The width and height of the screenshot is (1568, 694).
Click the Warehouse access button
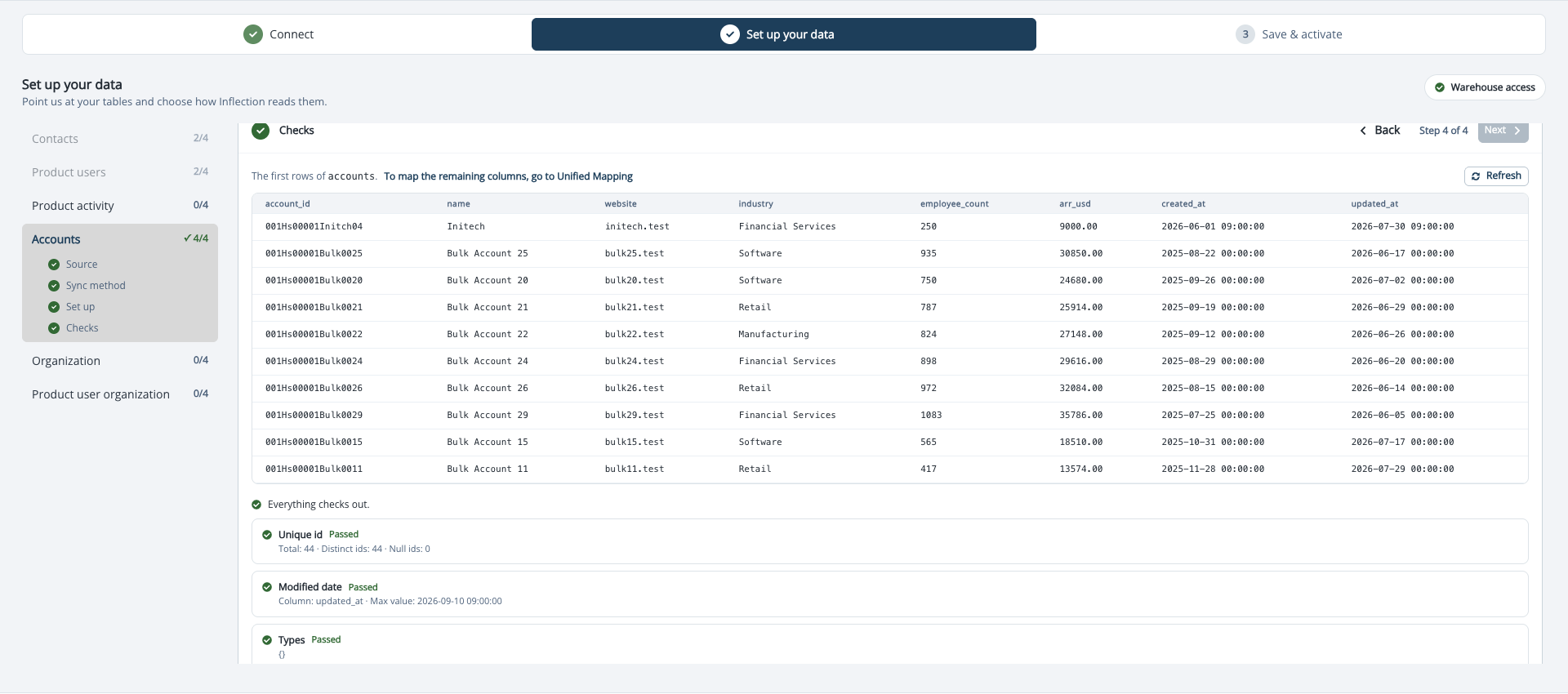(1485, 87)
